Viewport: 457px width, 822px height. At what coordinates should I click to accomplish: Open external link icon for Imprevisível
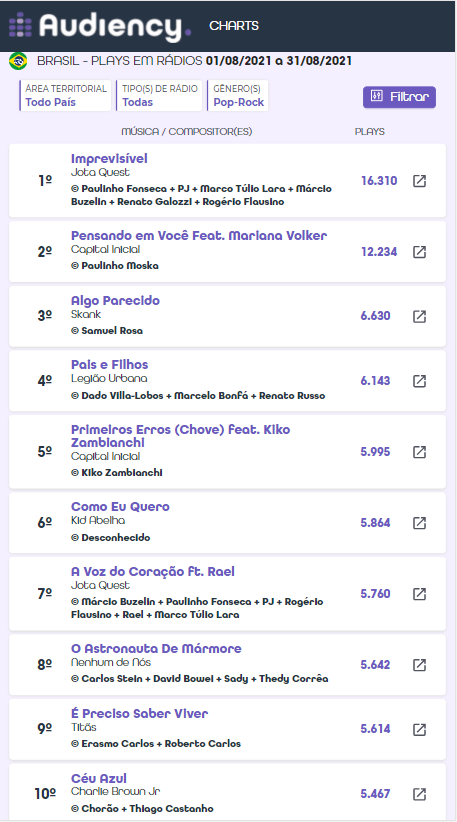pyautogui.click(x=419, y=181)
